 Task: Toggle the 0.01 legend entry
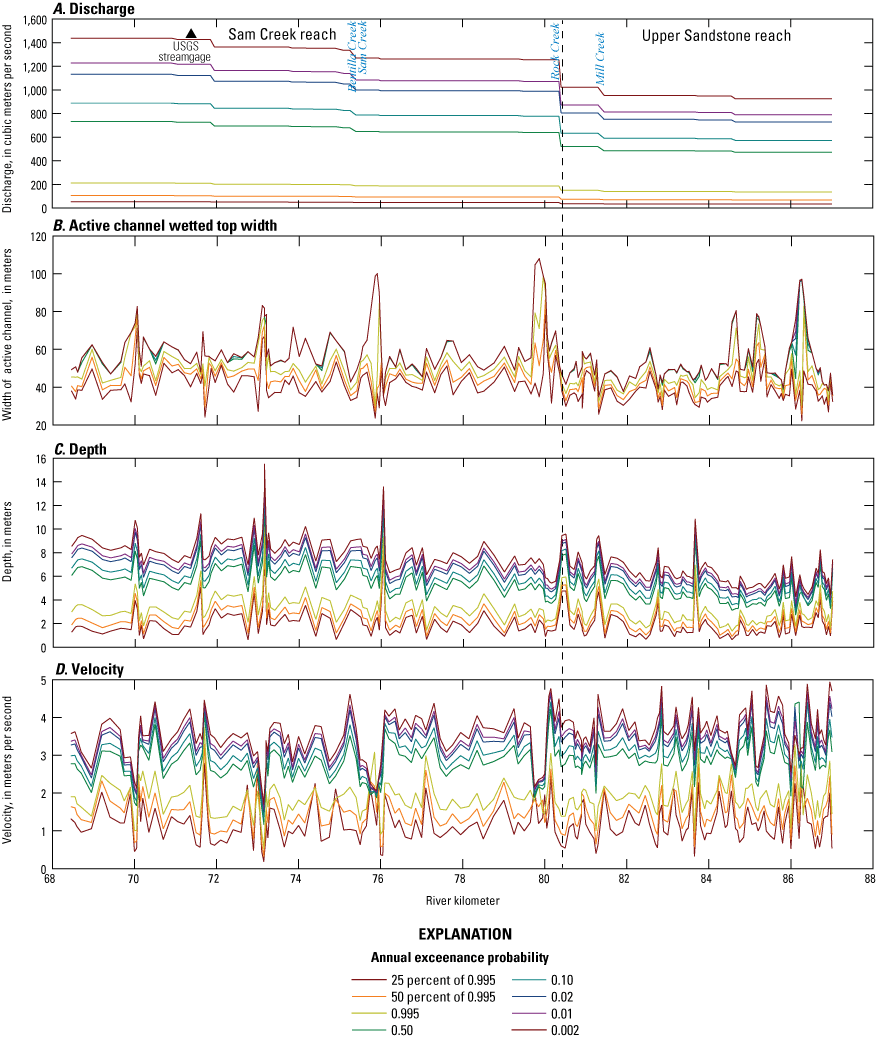(x=528, y=1012)
